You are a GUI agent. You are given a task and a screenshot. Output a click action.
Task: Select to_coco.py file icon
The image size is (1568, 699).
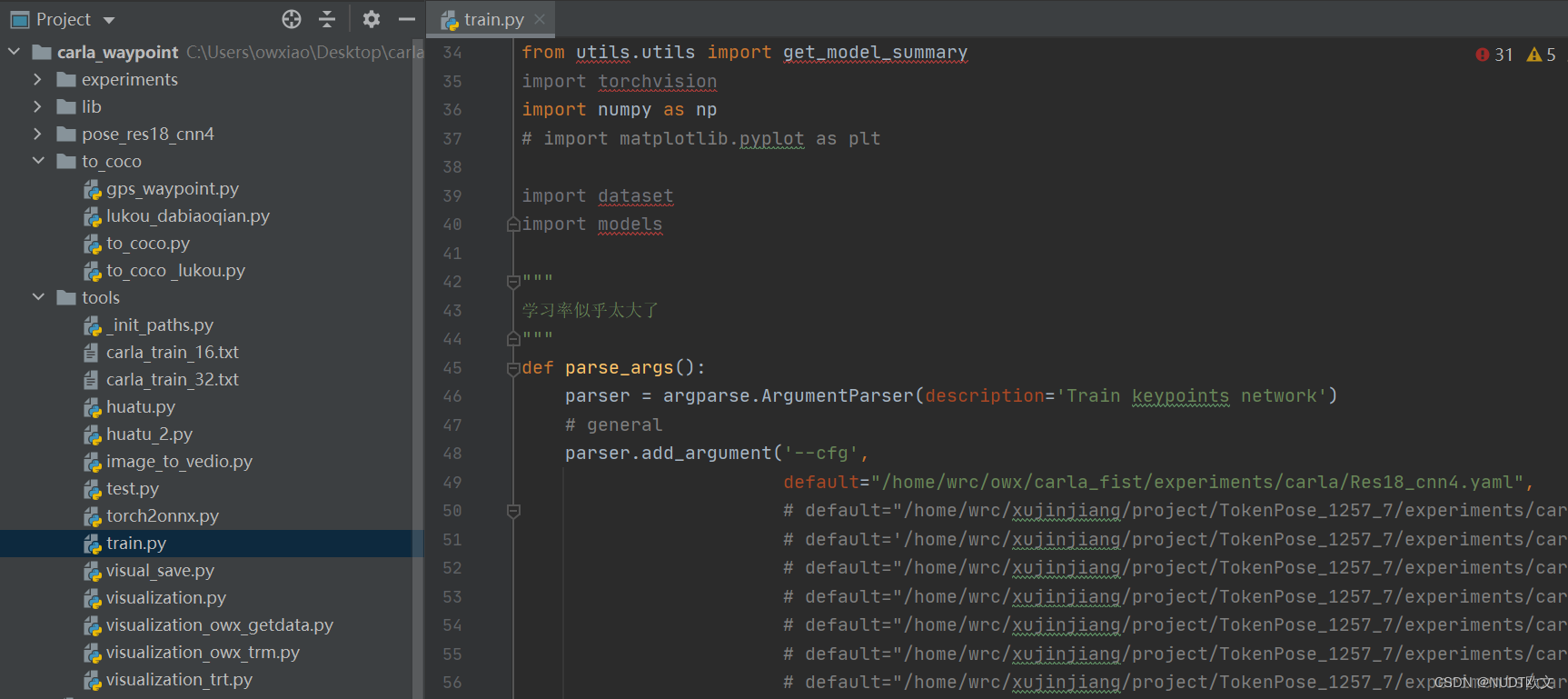coord(92,244)
